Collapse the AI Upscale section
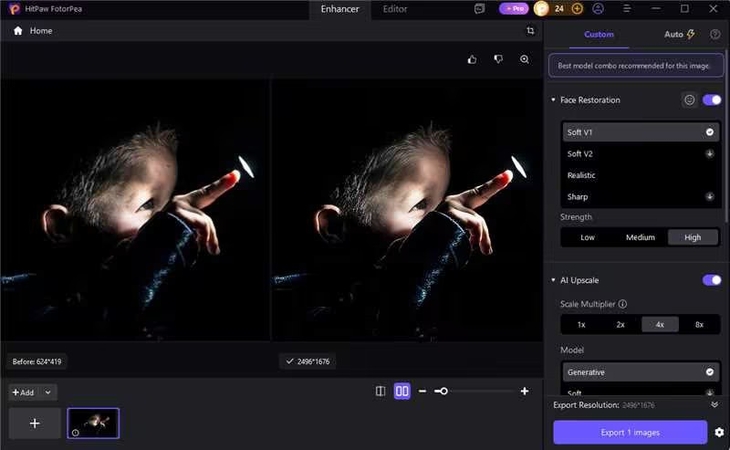Image resolution: width=730 pixels, height=450 pixels. (553, 280)
